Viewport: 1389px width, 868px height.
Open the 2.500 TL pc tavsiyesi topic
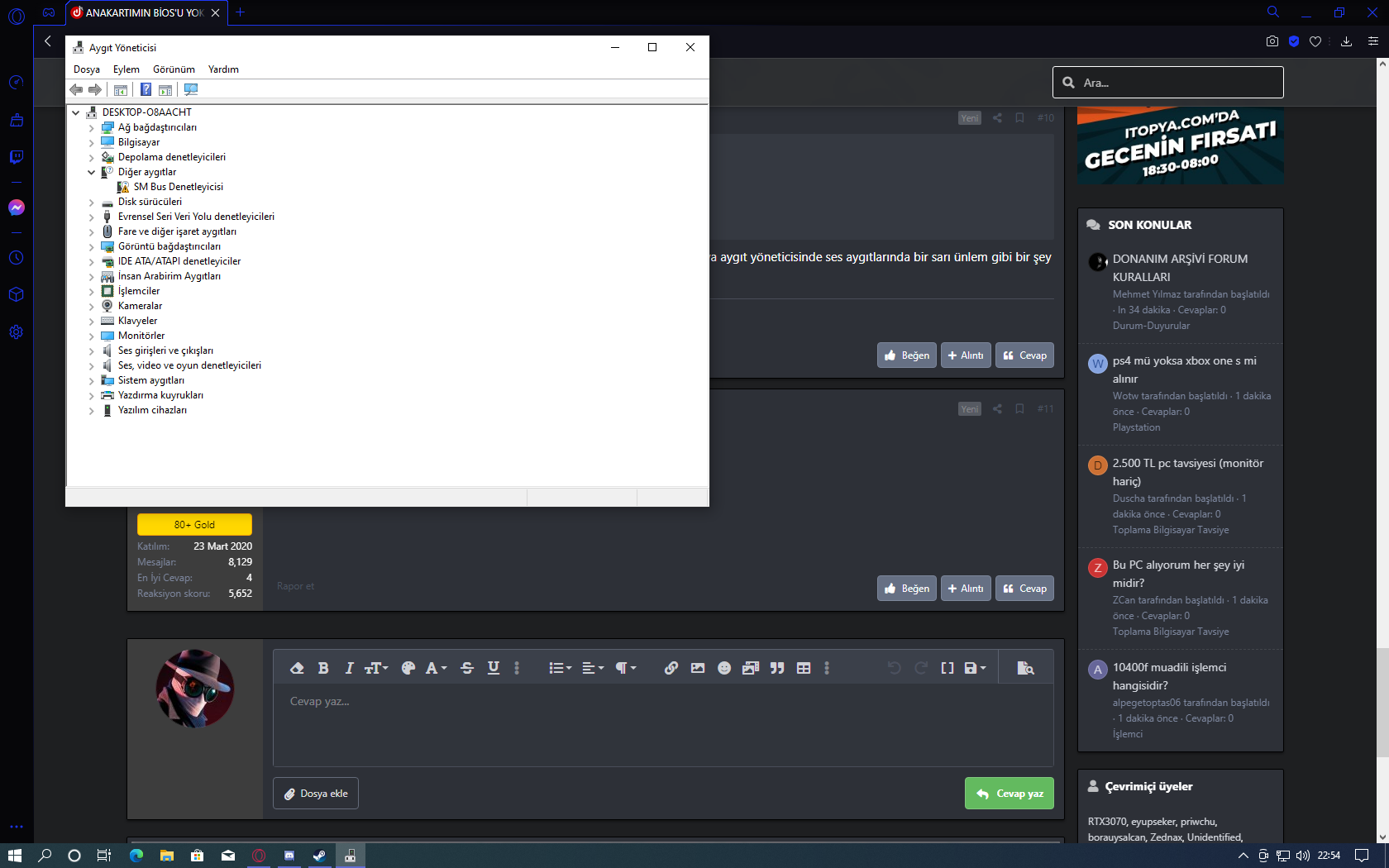pyautogui.click(x=1188, y=472)
